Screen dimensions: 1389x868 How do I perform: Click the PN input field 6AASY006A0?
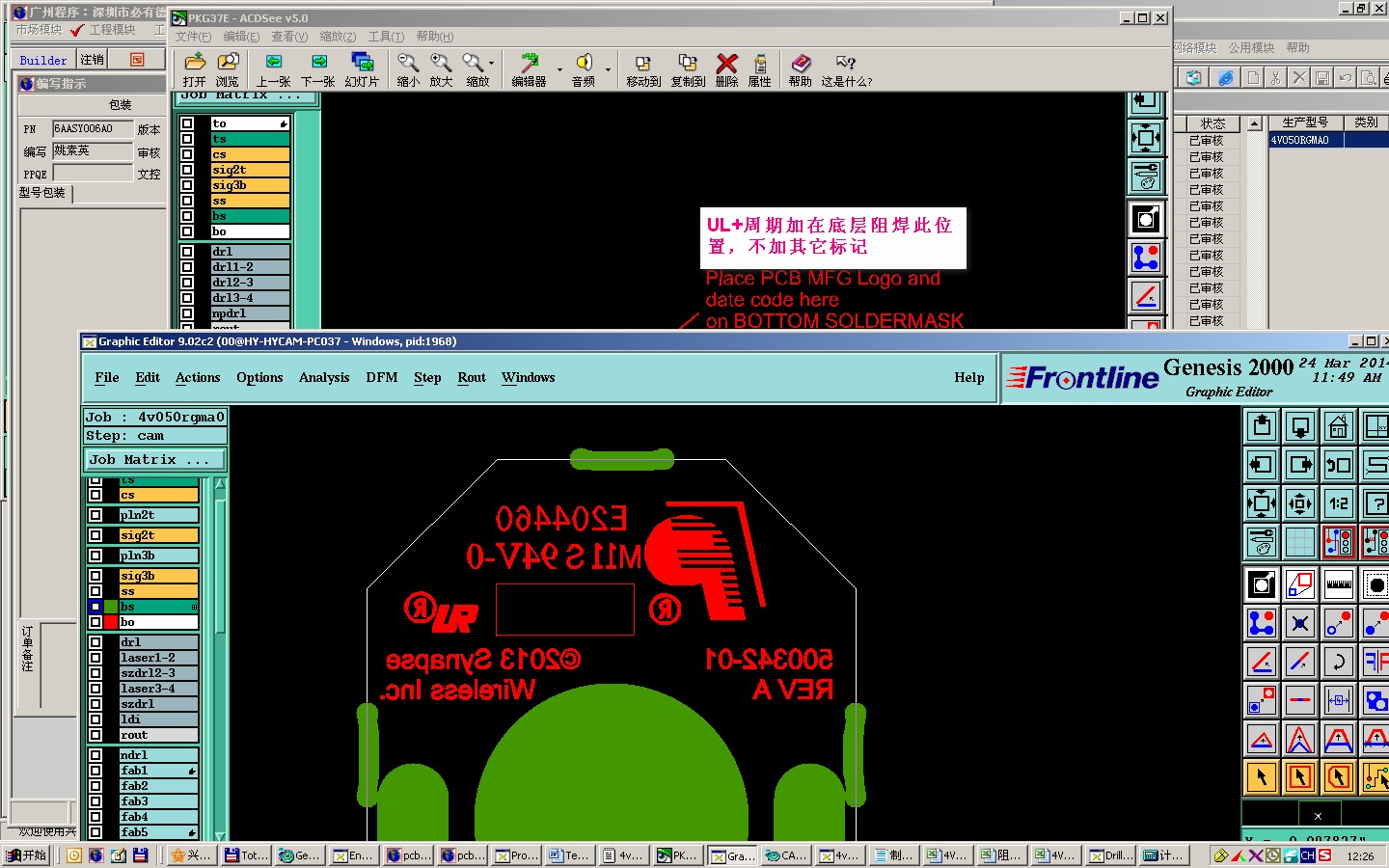click(x=93, y=128)
